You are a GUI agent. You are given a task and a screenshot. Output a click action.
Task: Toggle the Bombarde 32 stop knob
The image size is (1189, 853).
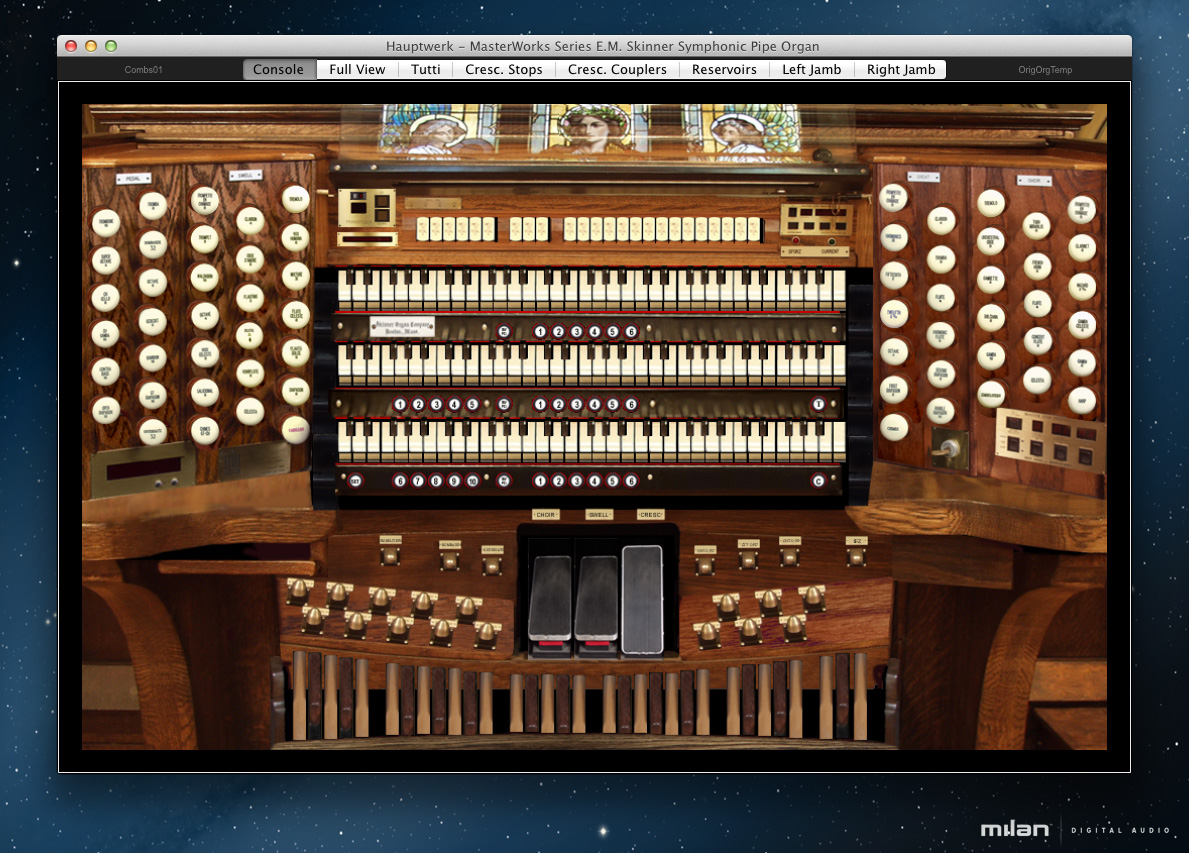(x=153, y=244)
